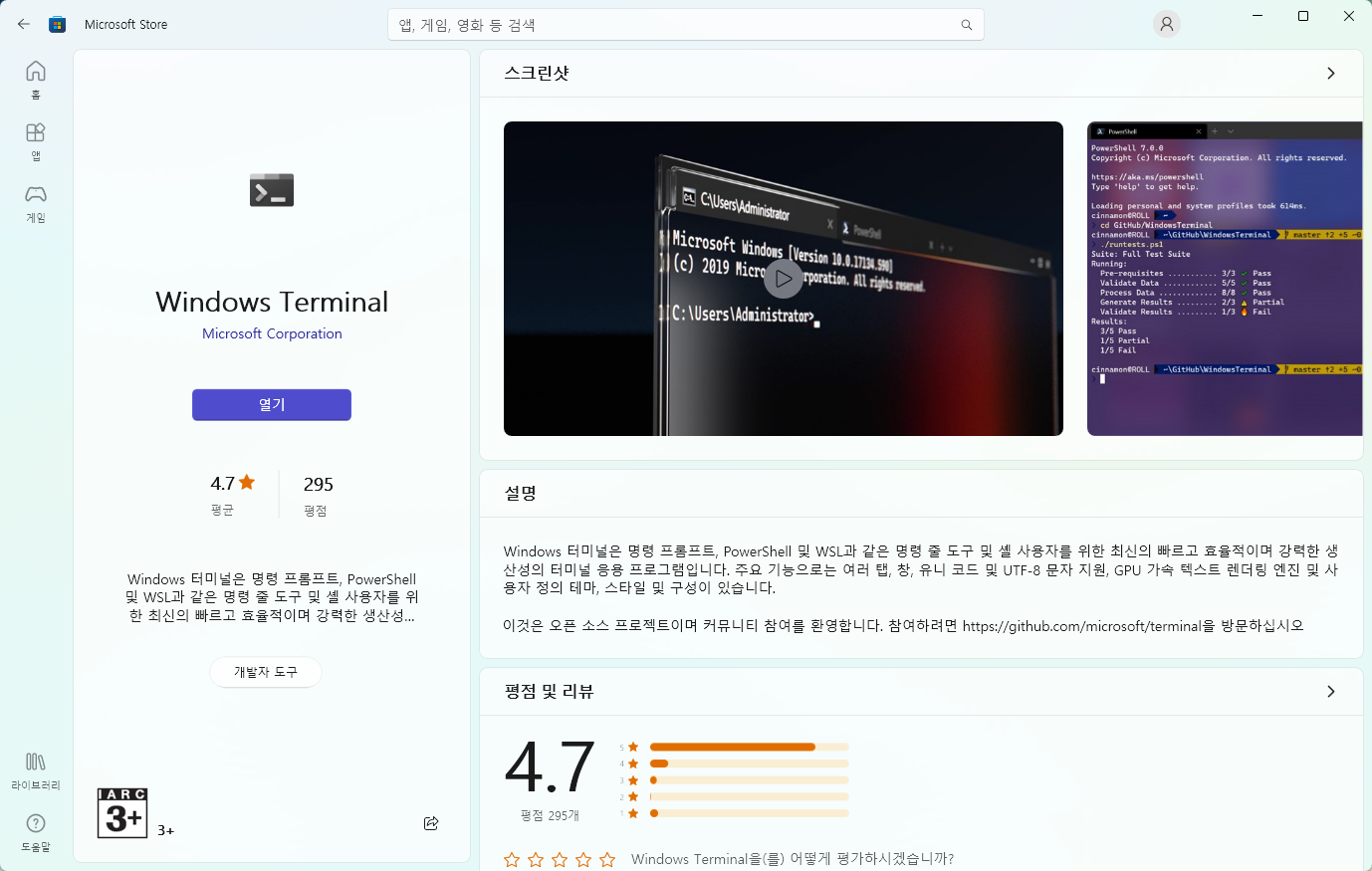Rate with the first star

[x=512, y=859]
